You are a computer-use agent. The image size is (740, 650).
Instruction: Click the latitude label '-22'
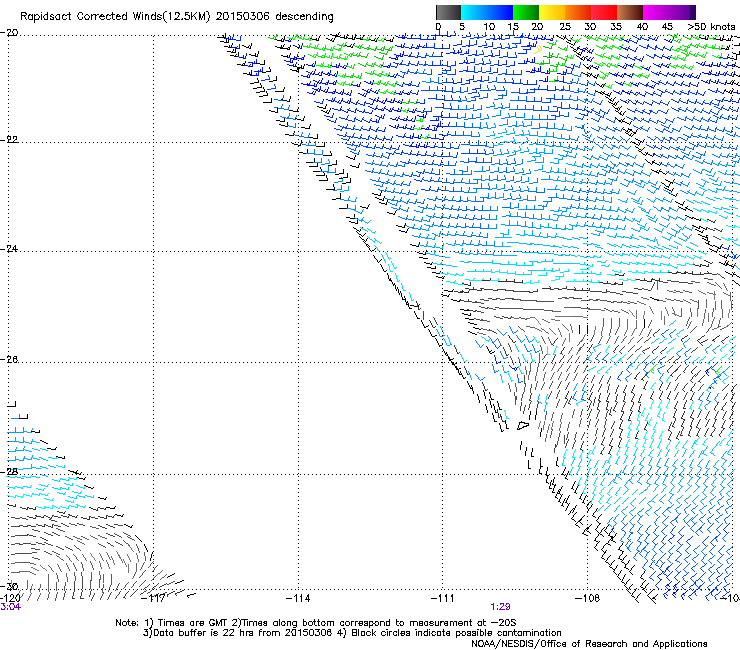[9, 140]
